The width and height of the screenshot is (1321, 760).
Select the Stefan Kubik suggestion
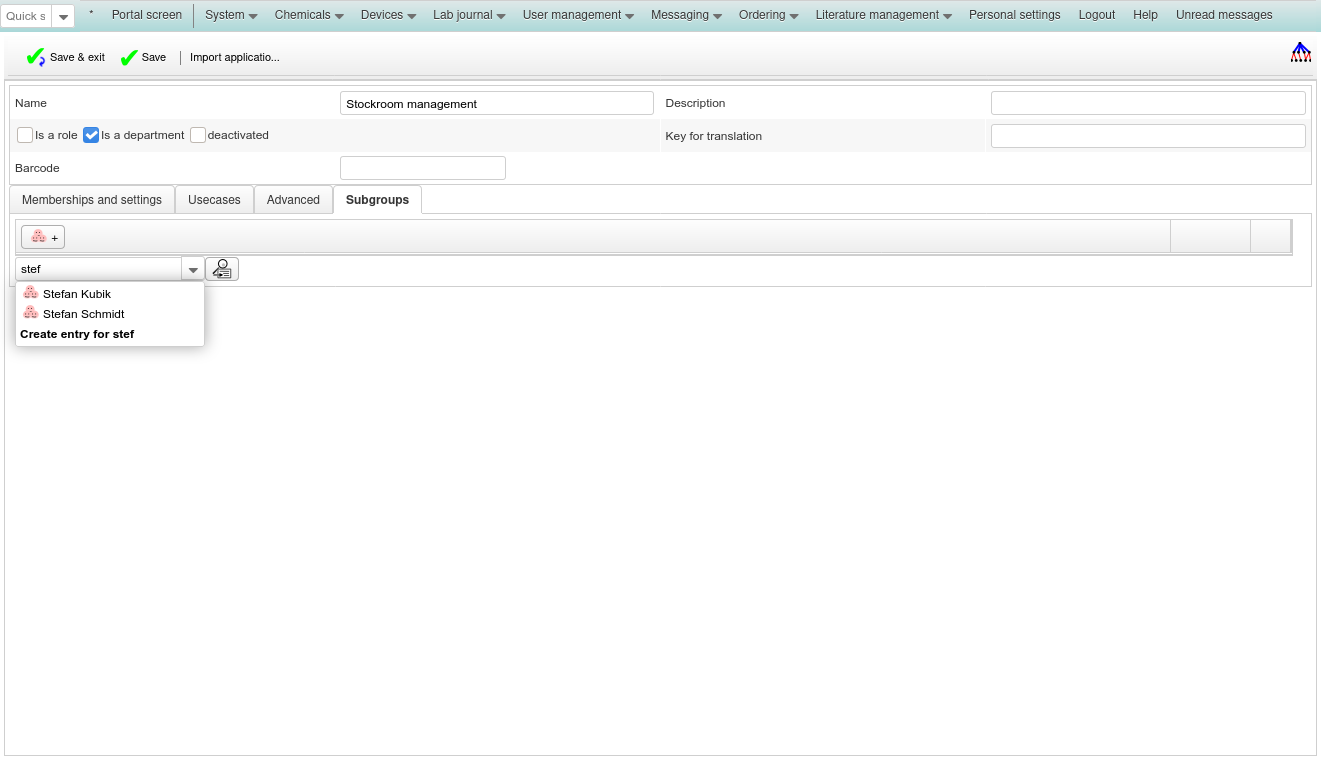76,294
